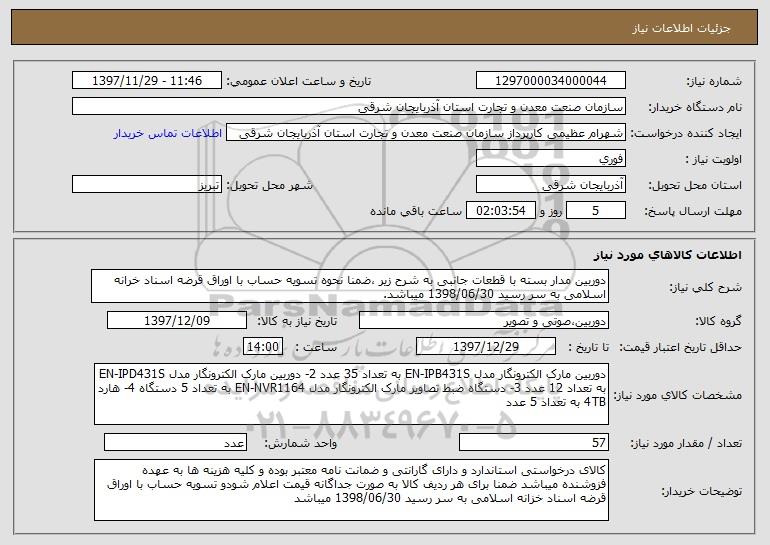Click the delivery city field تبریز
This screenshot has width=770, height=545.
[x=147, y=185]
